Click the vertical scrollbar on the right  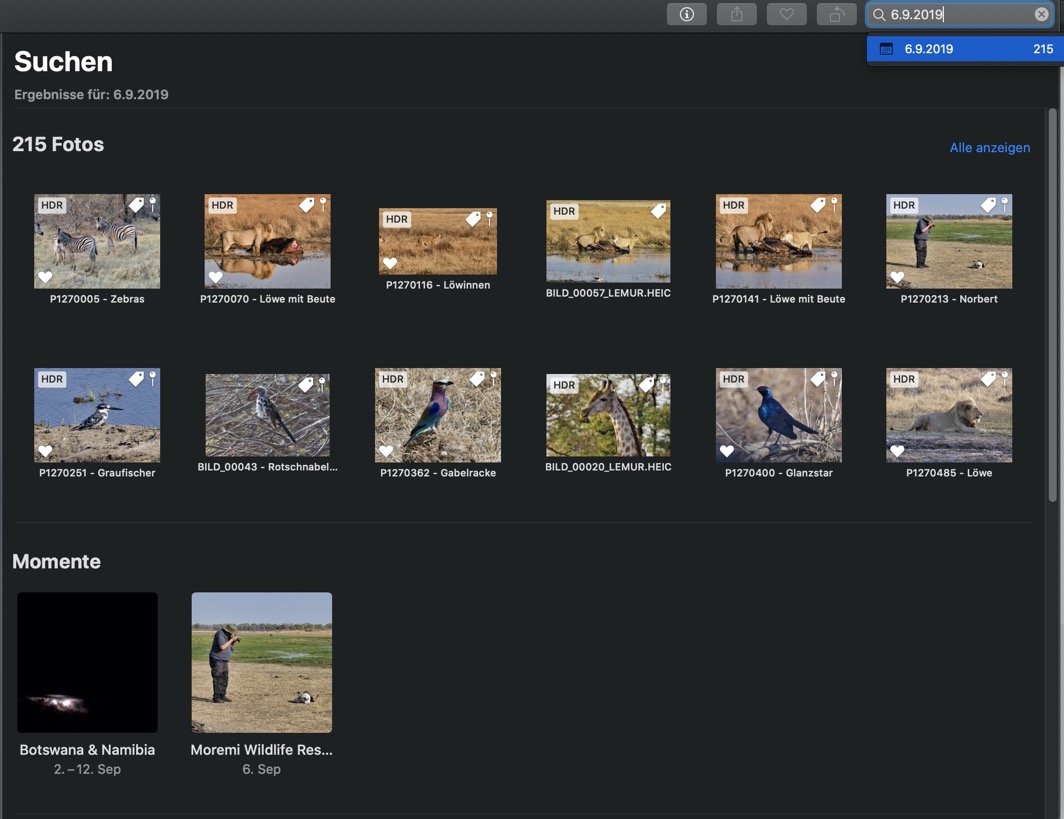click(1052, 300)
